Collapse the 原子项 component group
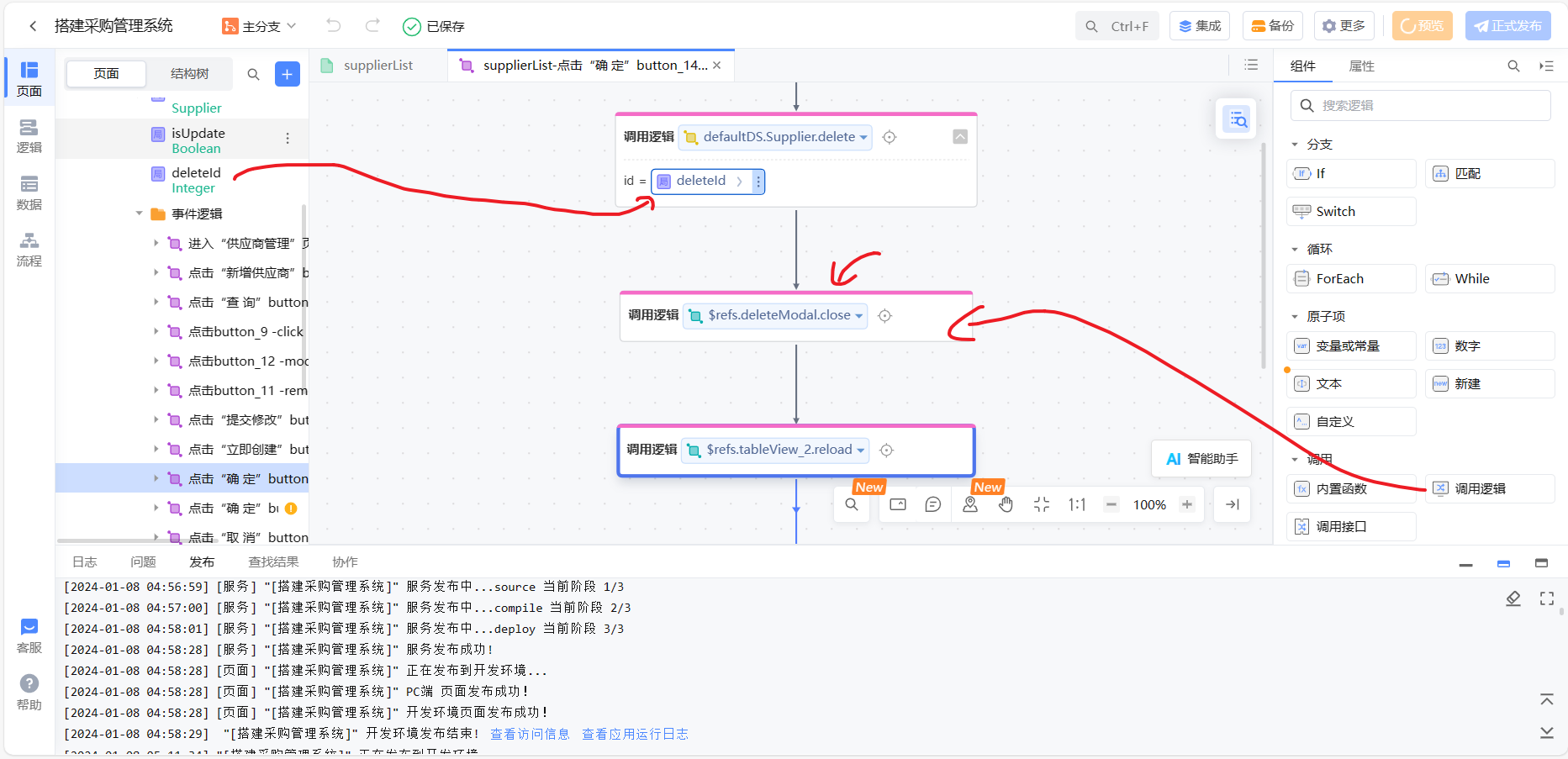This screenshot has width=1568, height=759. [1295, 317]
